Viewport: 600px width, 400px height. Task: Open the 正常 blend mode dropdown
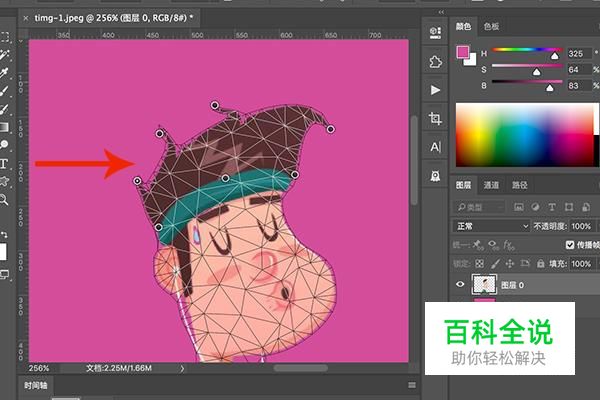pos(492,226)
